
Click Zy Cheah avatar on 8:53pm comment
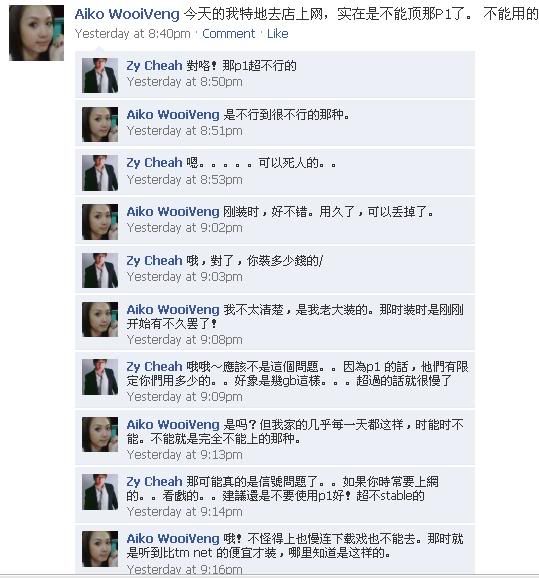pos(100,173)
